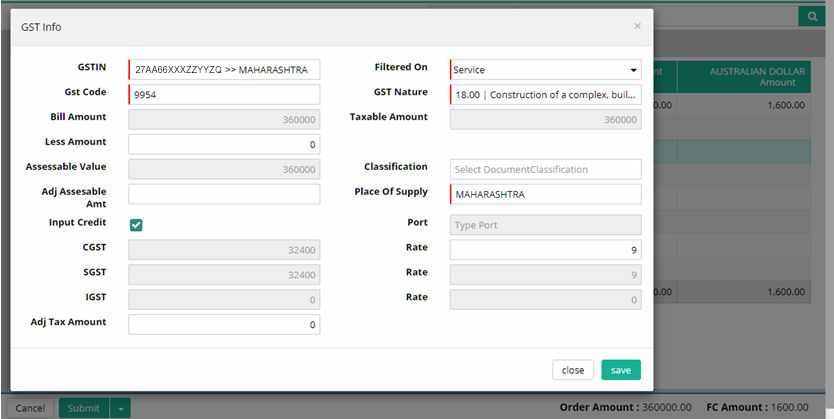Click the FC Amount total text

click(757, 407)
